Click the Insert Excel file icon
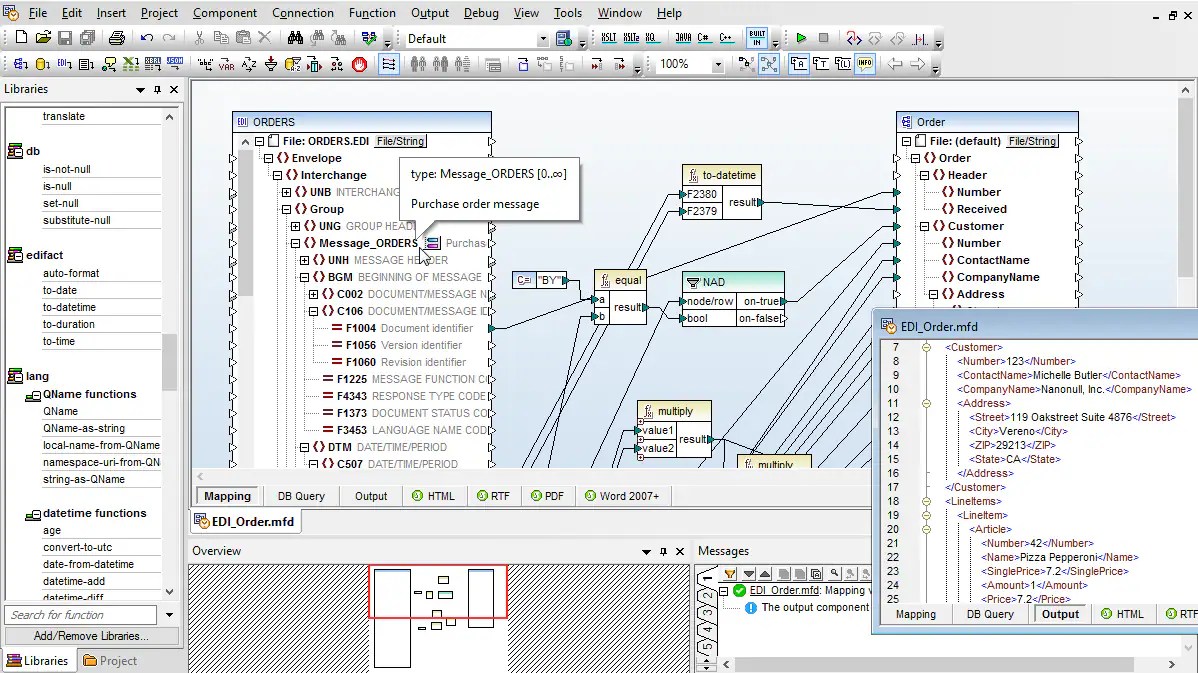1198x673 pixels. point(131,64)
